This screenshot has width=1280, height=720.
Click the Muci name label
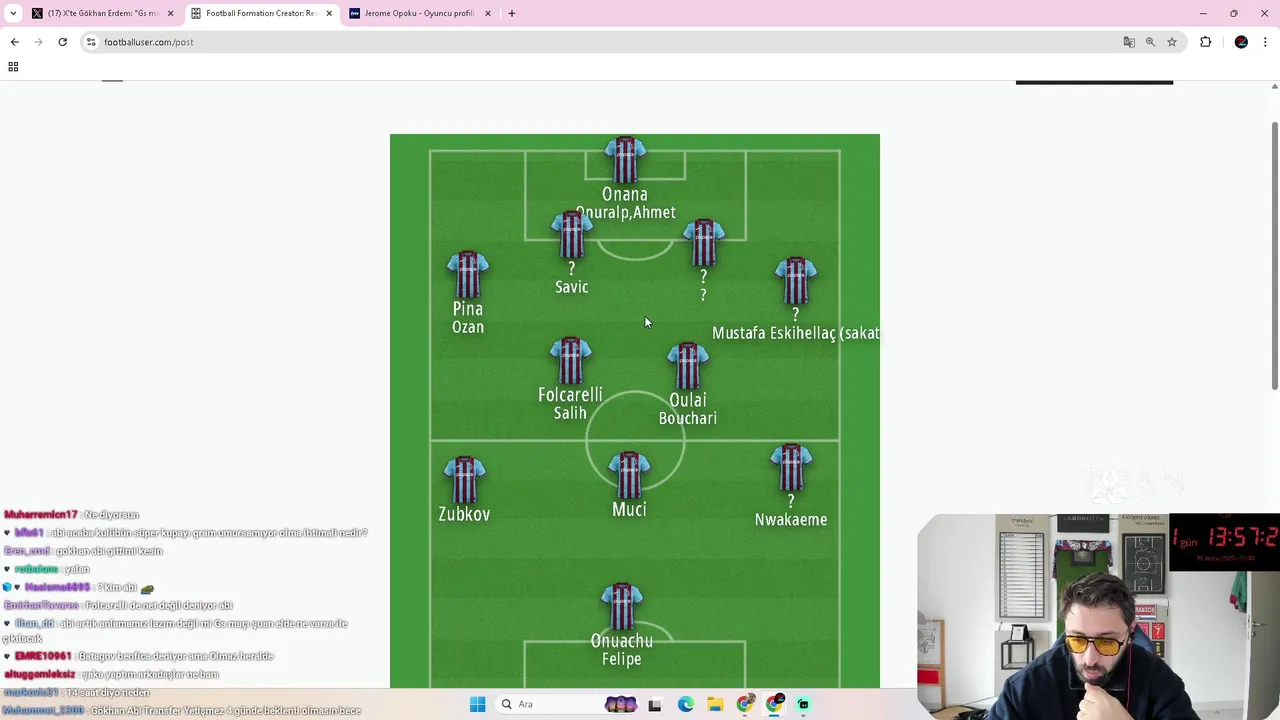click(629, 510)
